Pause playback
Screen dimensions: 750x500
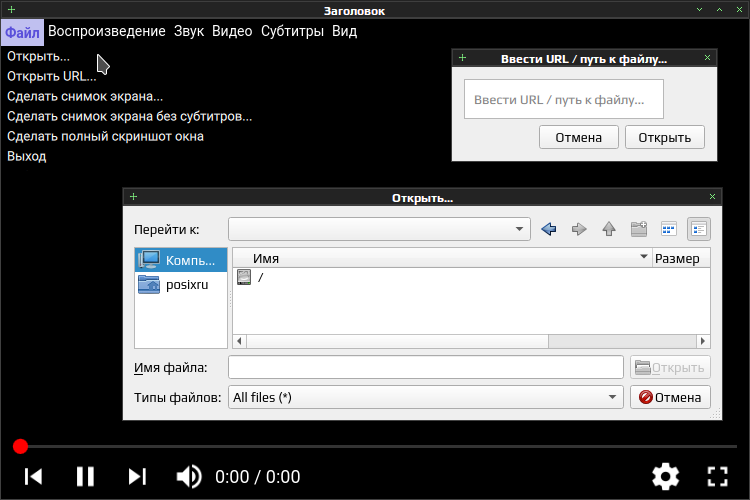click(85, 477)
